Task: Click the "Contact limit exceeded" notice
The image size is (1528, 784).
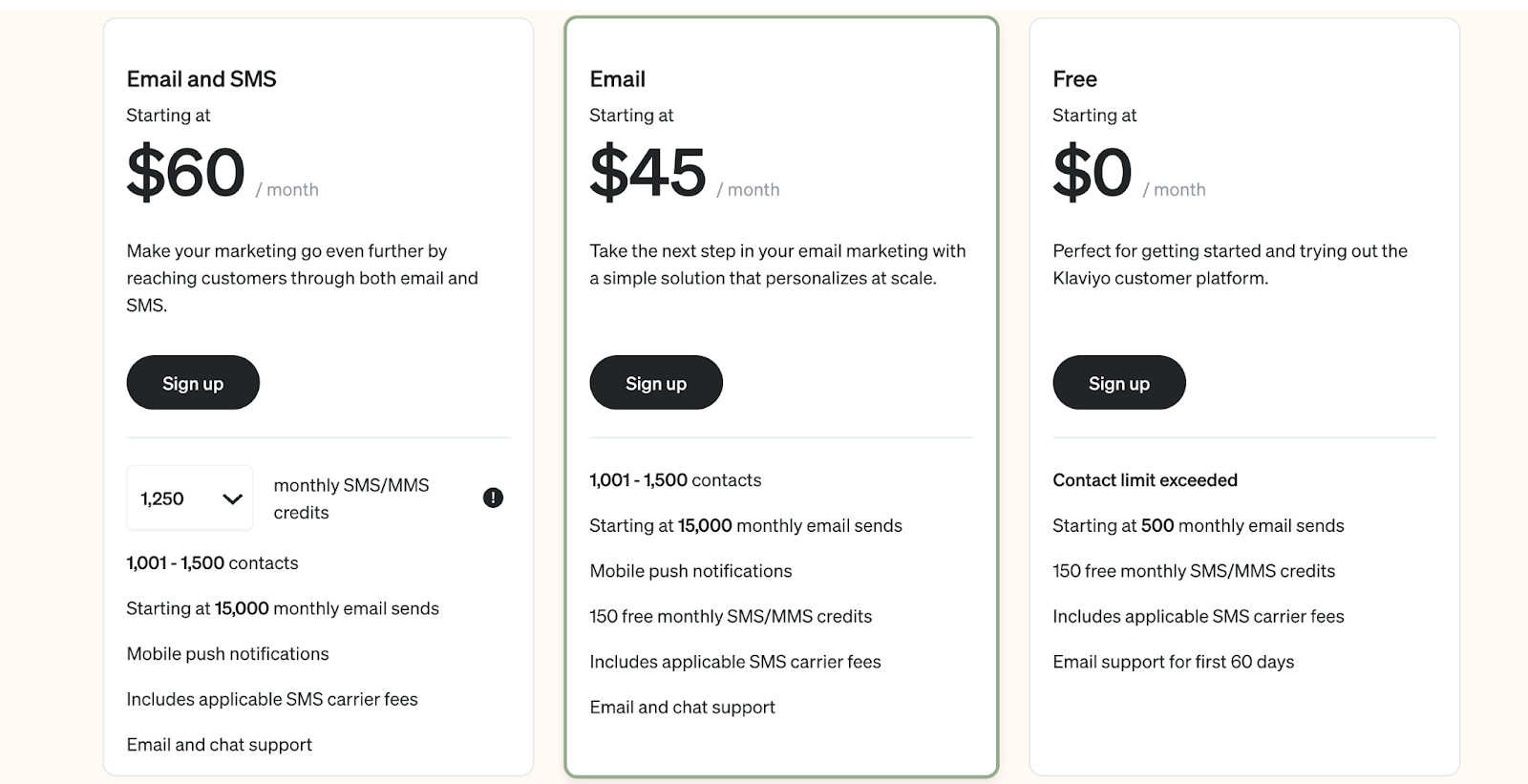Action: tap(1145, 480)
